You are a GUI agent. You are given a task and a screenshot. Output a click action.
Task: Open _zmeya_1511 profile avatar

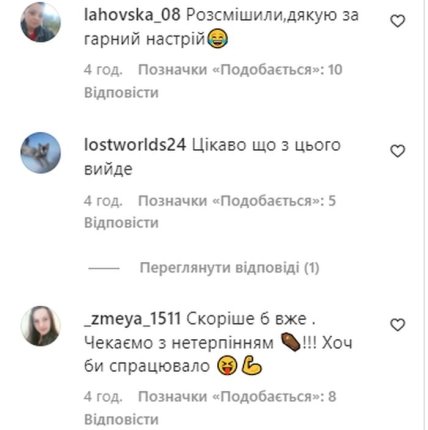point(41,326)
